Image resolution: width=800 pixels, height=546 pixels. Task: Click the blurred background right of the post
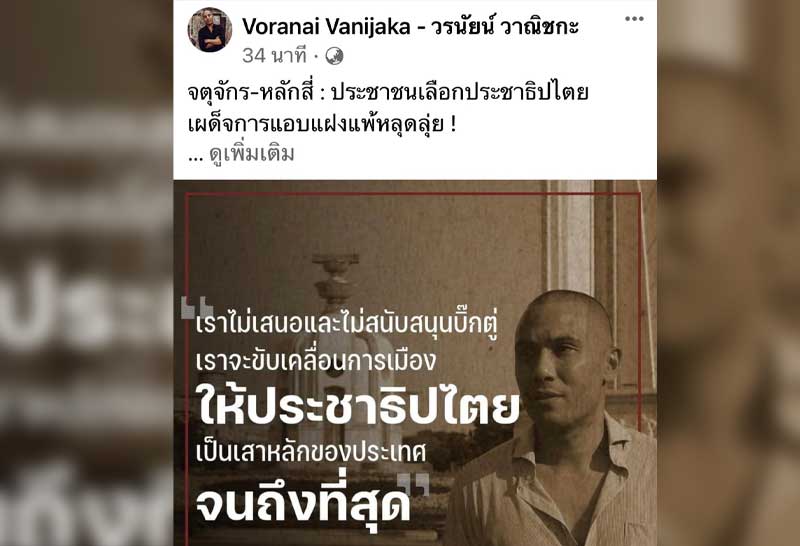click(729, 273)
